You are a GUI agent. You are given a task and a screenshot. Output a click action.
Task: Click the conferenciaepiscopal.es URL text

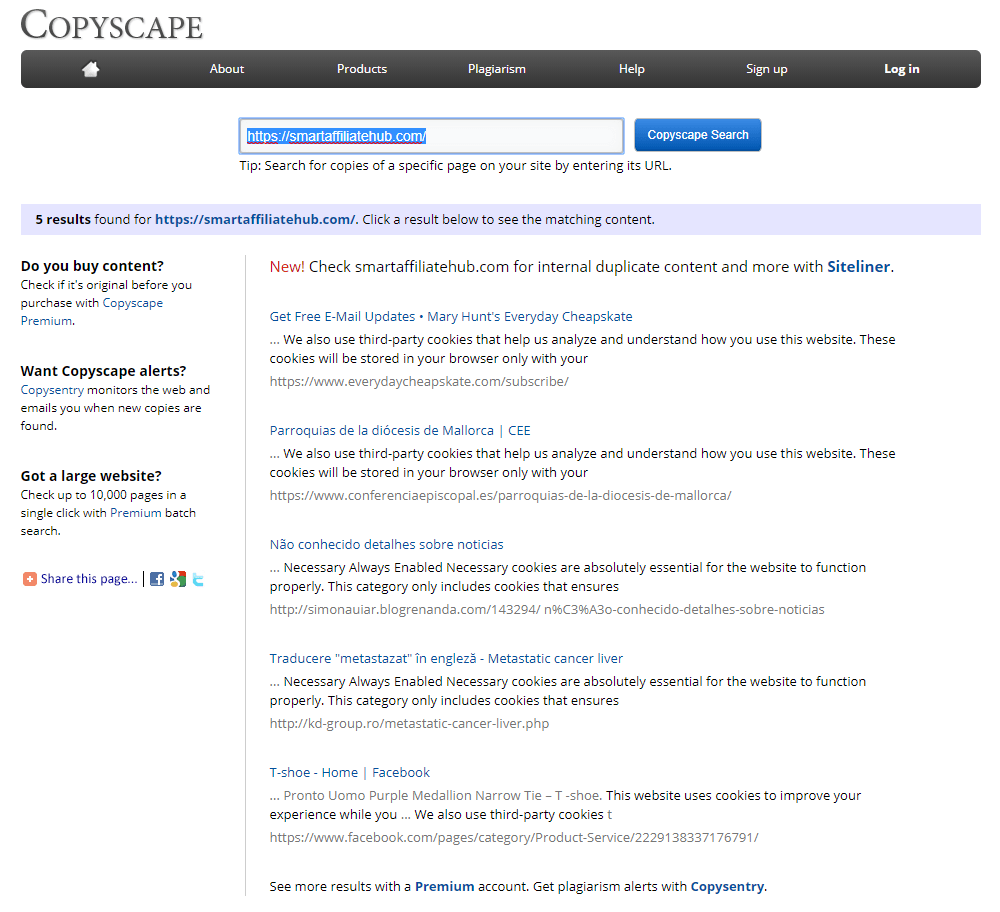tap(500, 496)
